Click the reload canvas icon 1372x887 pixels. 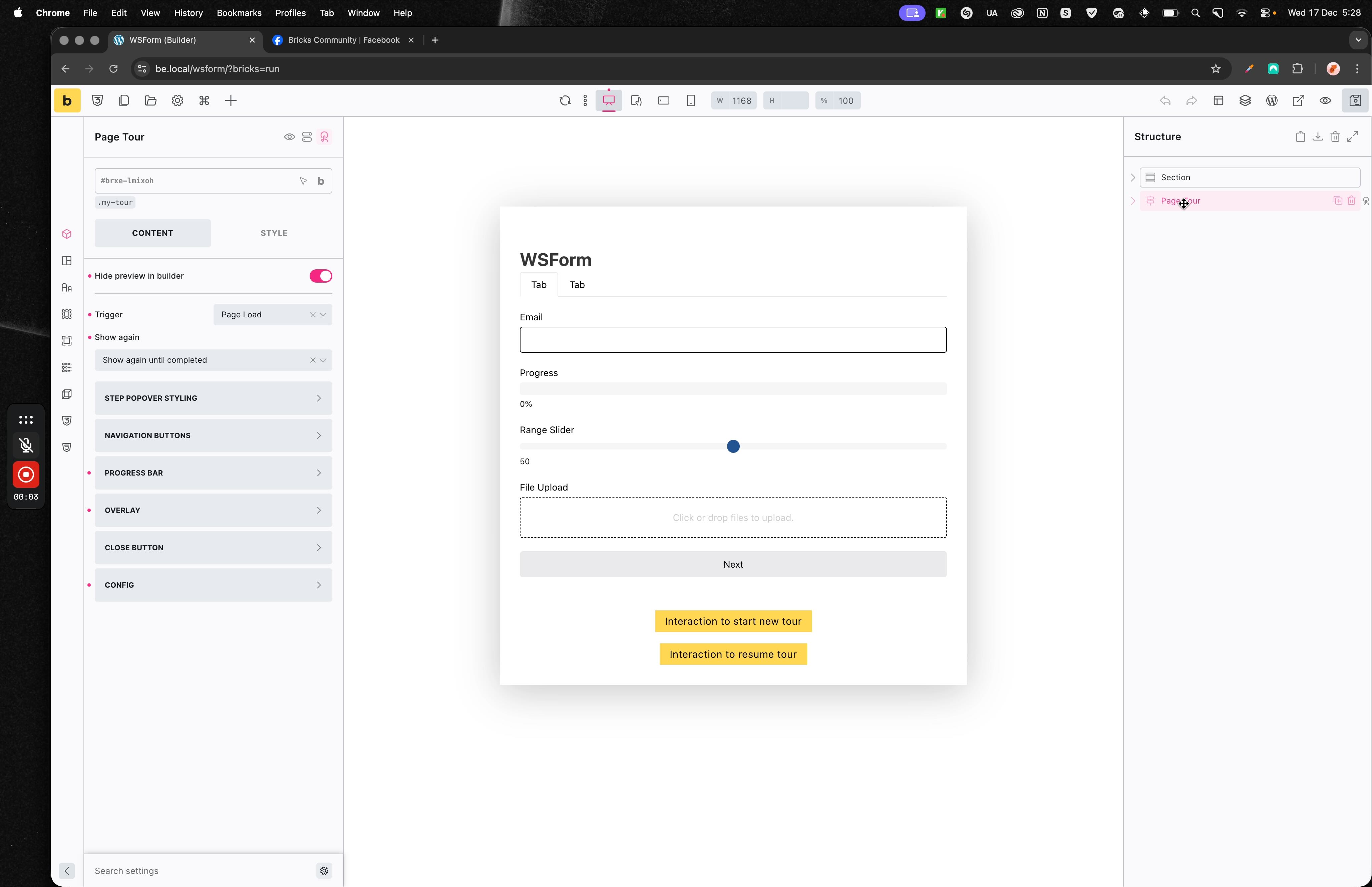[565, 101]
